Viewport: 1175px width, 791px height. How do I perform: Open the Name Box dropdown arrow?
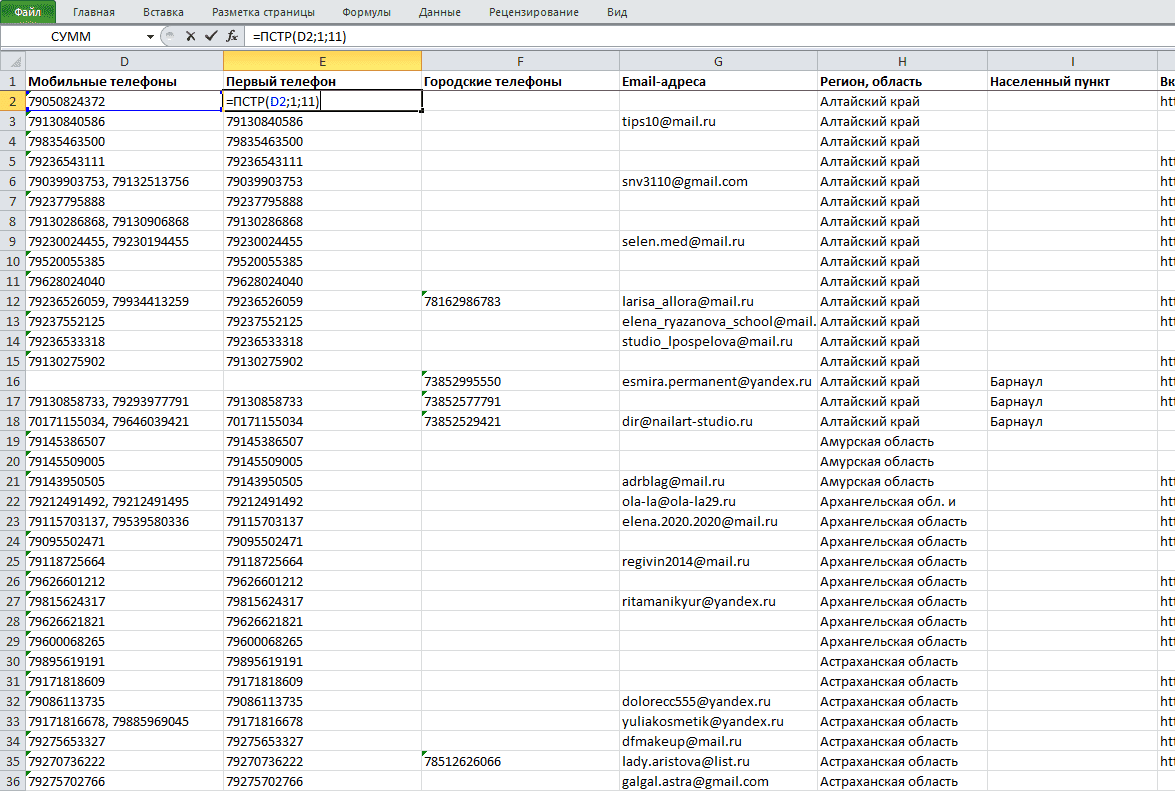tap(150, 37)
